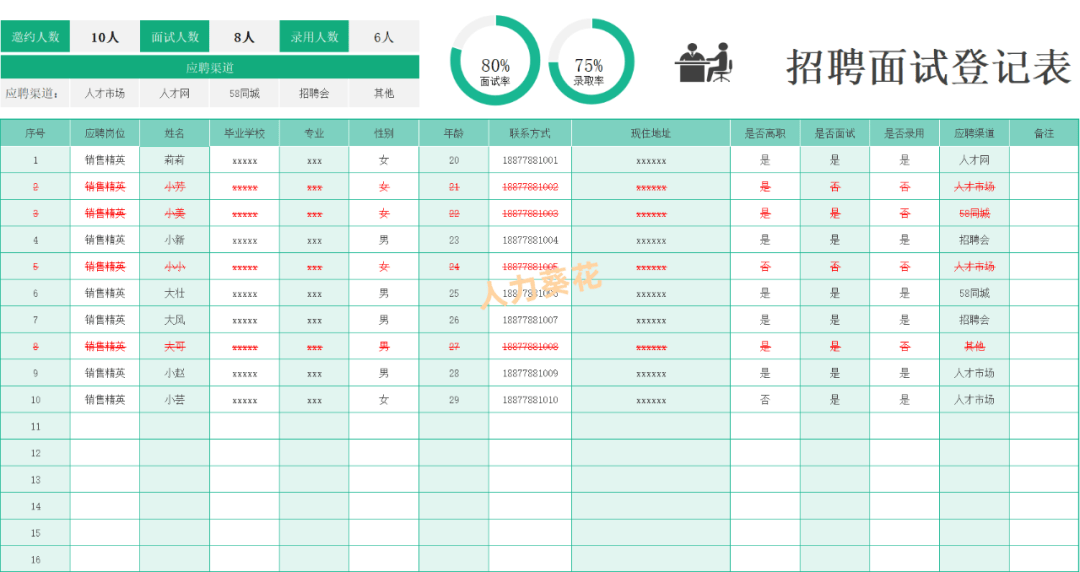This screenshot has width=1080, height=572.
Task: Click the 联系方式 column header
Action: click(x=530, y=134)
